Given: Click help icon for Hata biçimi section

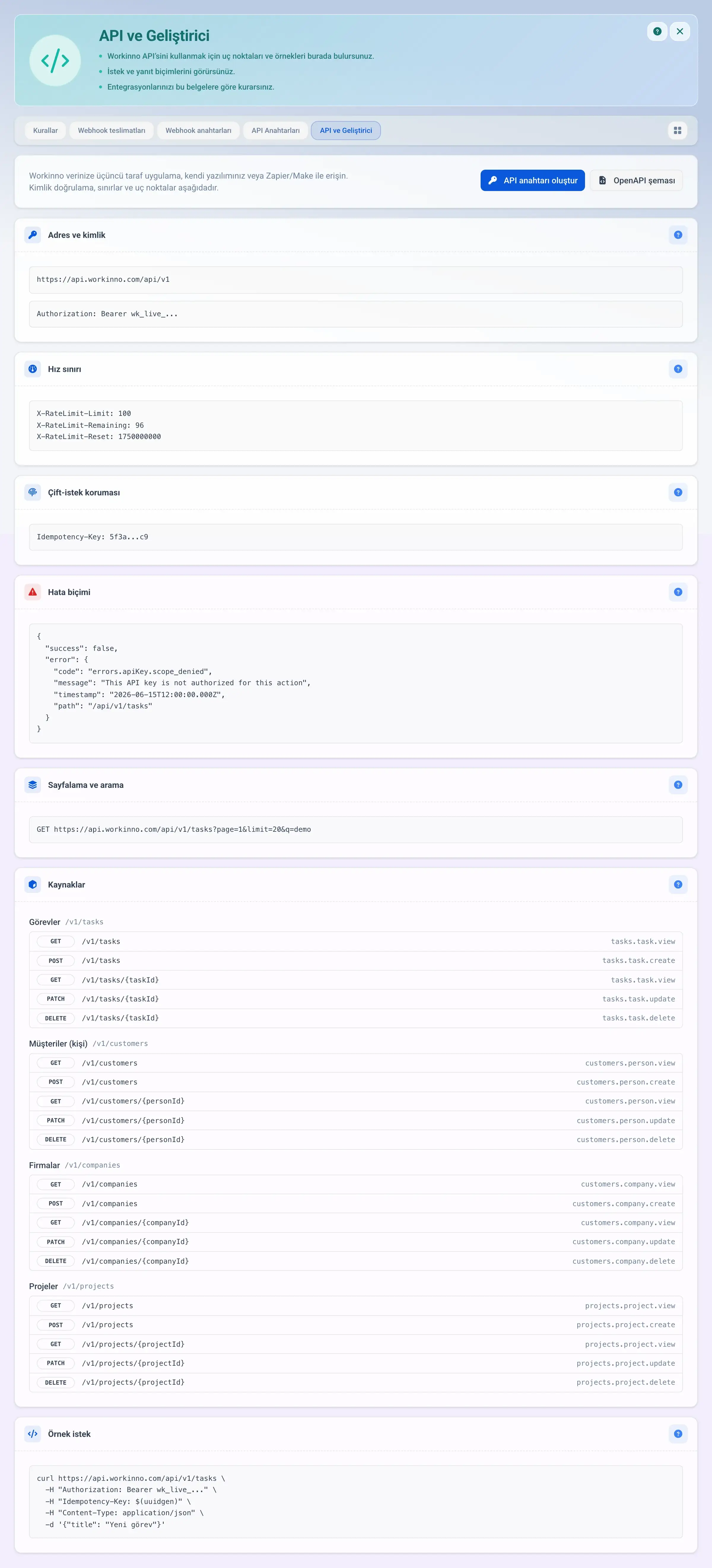Looking at the screenshot, I should click(678, 592).
